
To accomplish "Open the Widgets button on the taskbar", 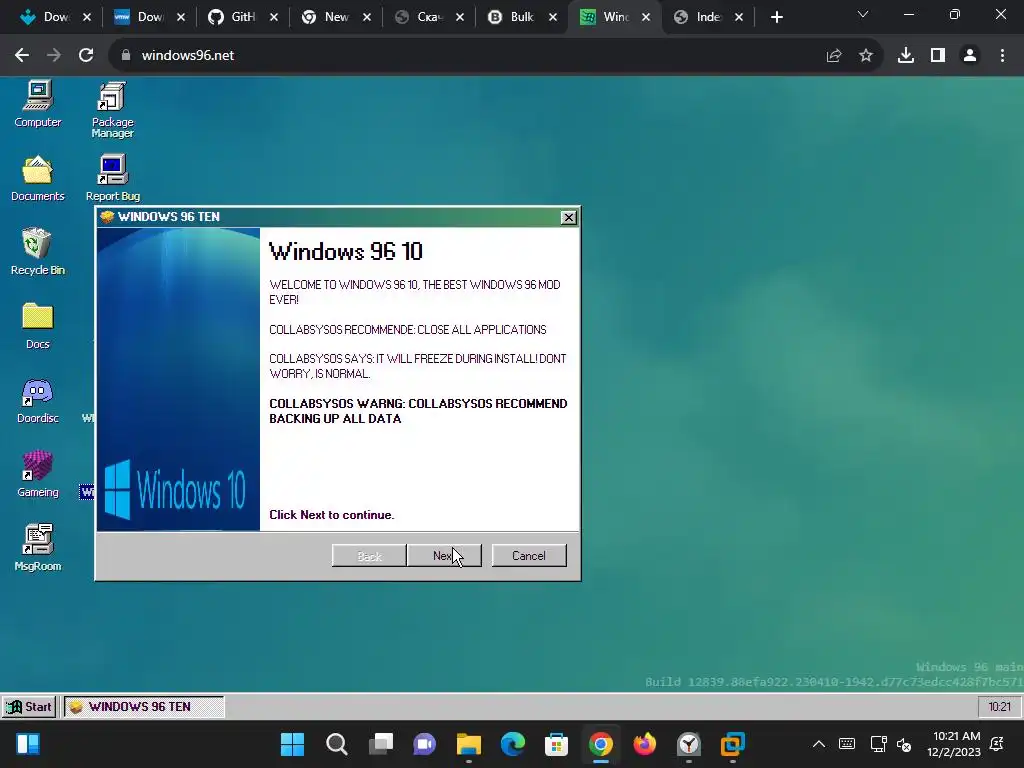I will pyautogui.click(x=27, y=744).
